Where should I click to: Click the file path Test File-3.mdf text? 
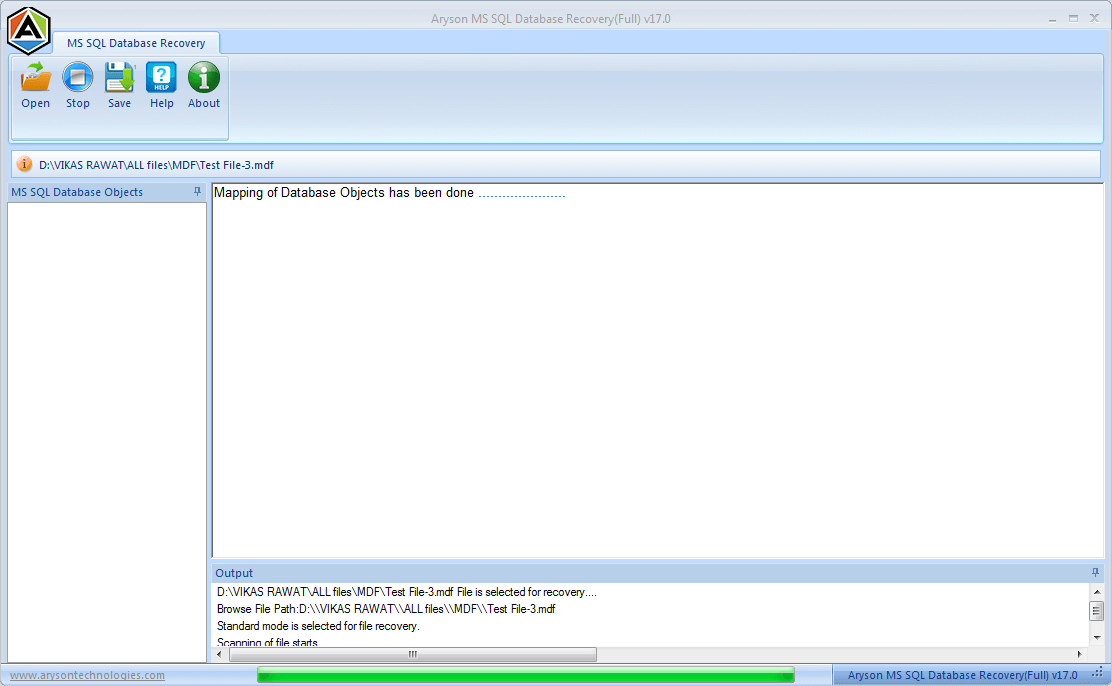pyautogui.click(x=156, y=165)
